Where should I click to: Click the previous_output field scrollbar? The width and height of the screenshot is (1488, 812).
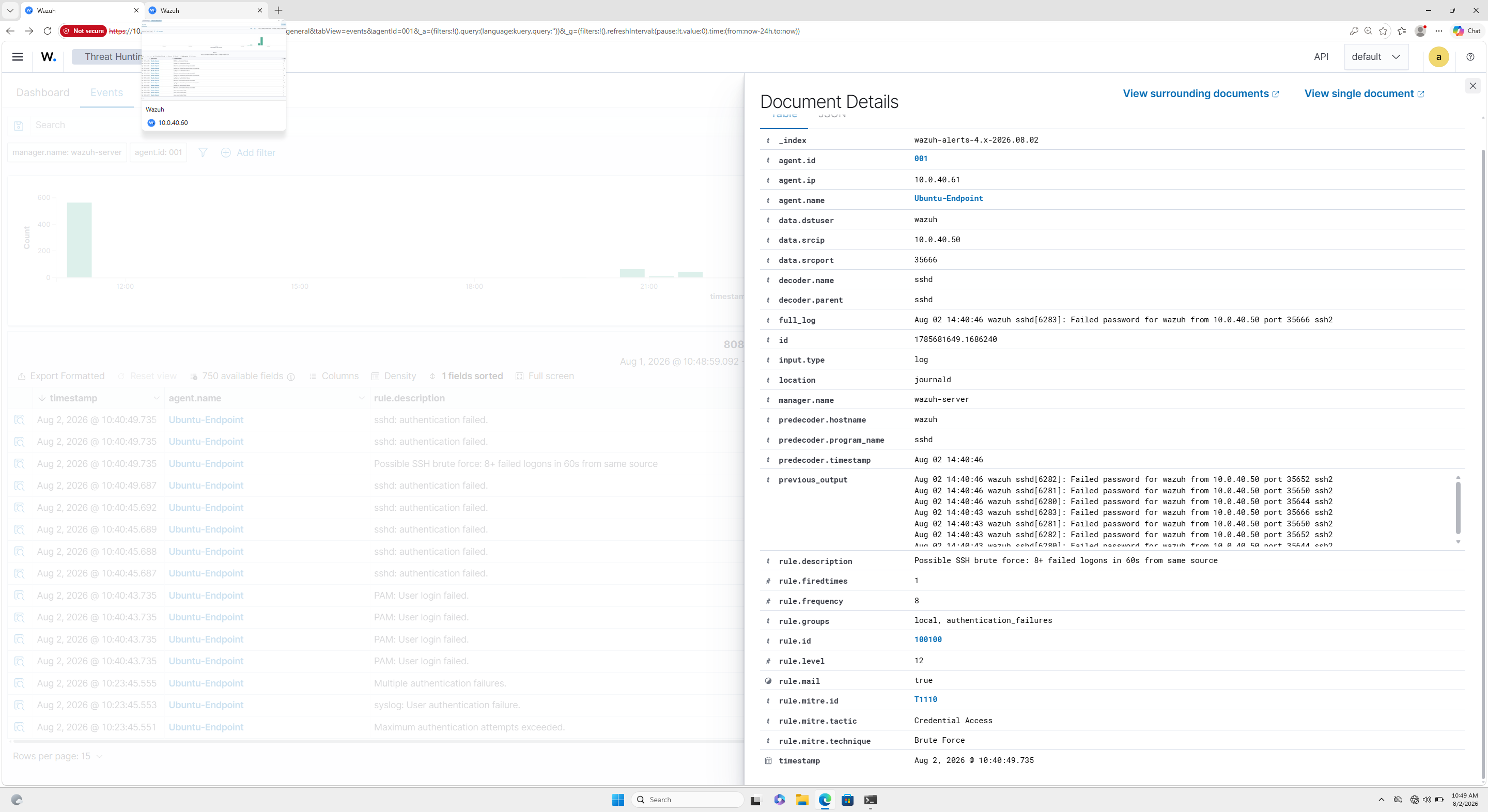point(1458,509)
